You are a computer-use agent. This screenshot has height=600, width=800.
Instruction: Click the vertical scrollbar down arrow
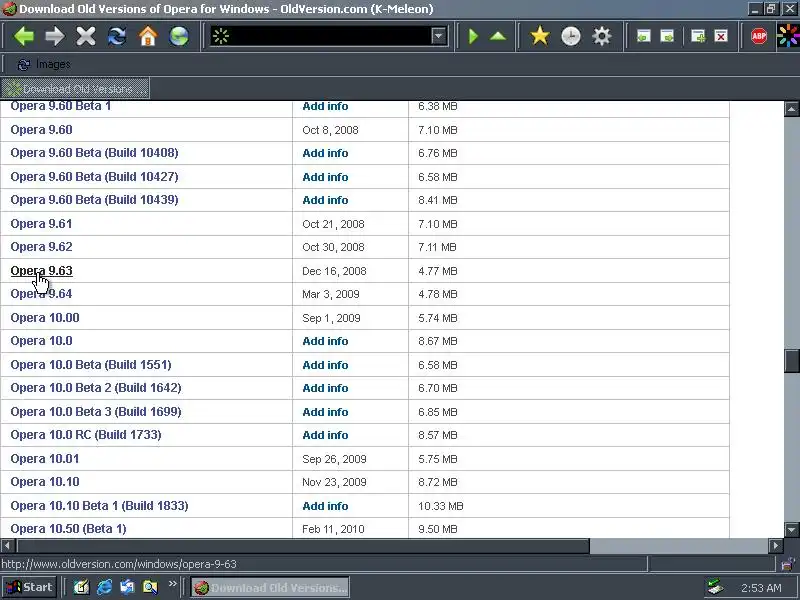point(791,530)
